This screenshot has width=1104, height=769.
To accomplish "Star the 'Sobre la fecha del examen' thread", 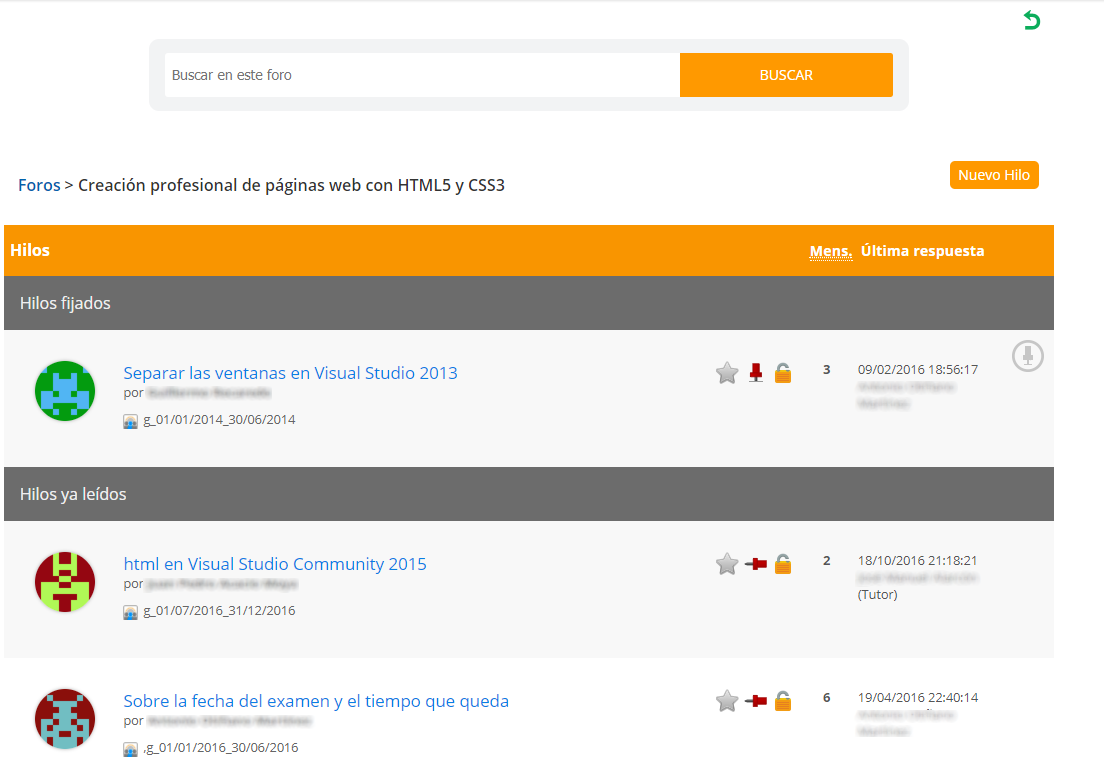I will tap(727, 701).
